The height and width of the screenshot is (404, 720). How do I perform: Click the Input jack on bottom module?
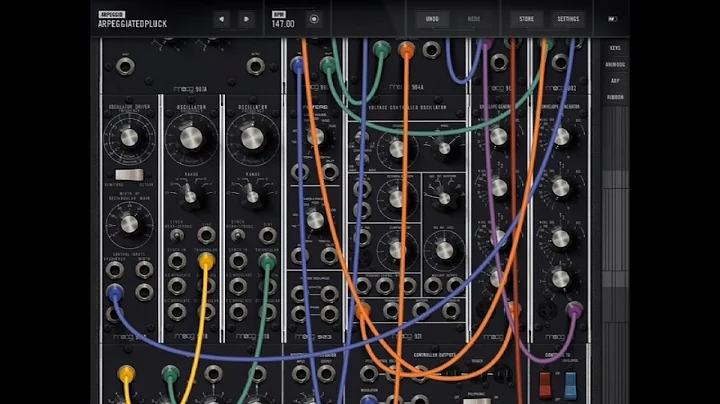(x=301, y=374)
